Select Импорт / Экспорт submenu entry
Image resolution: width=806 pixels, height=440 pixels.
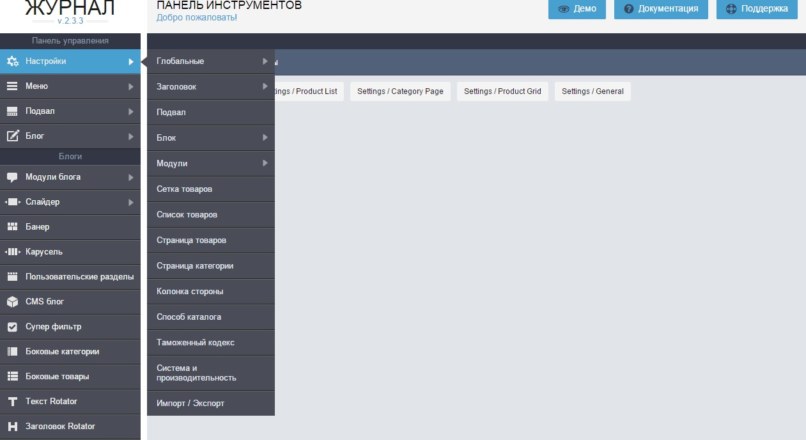click(x=211, y=404)
